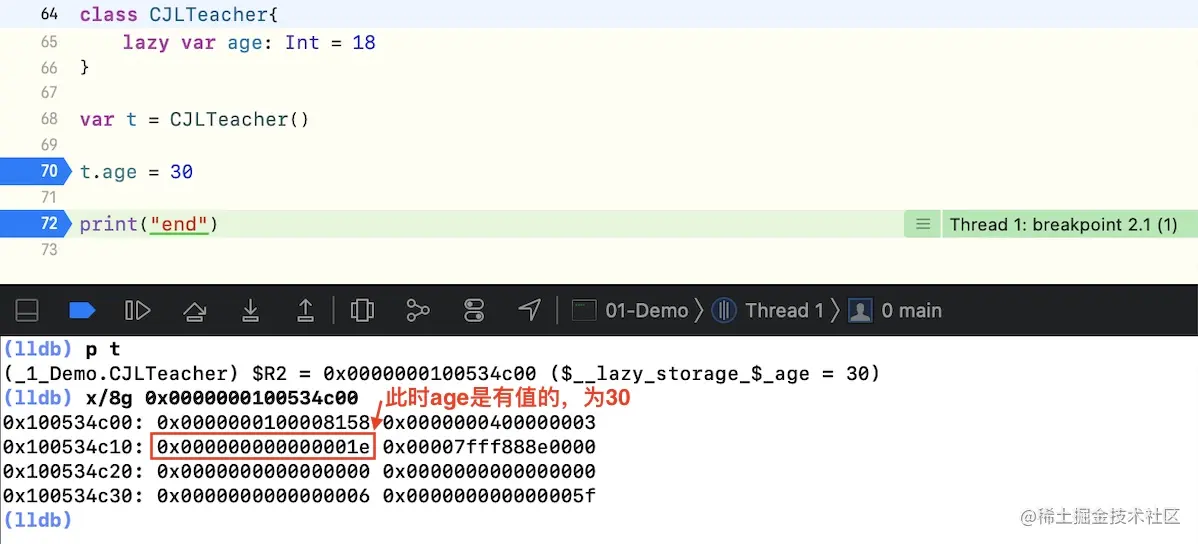Click CJLTeacher() initializer call on line 68
The width and height of the screenshot is (1198, 544).
239,120
